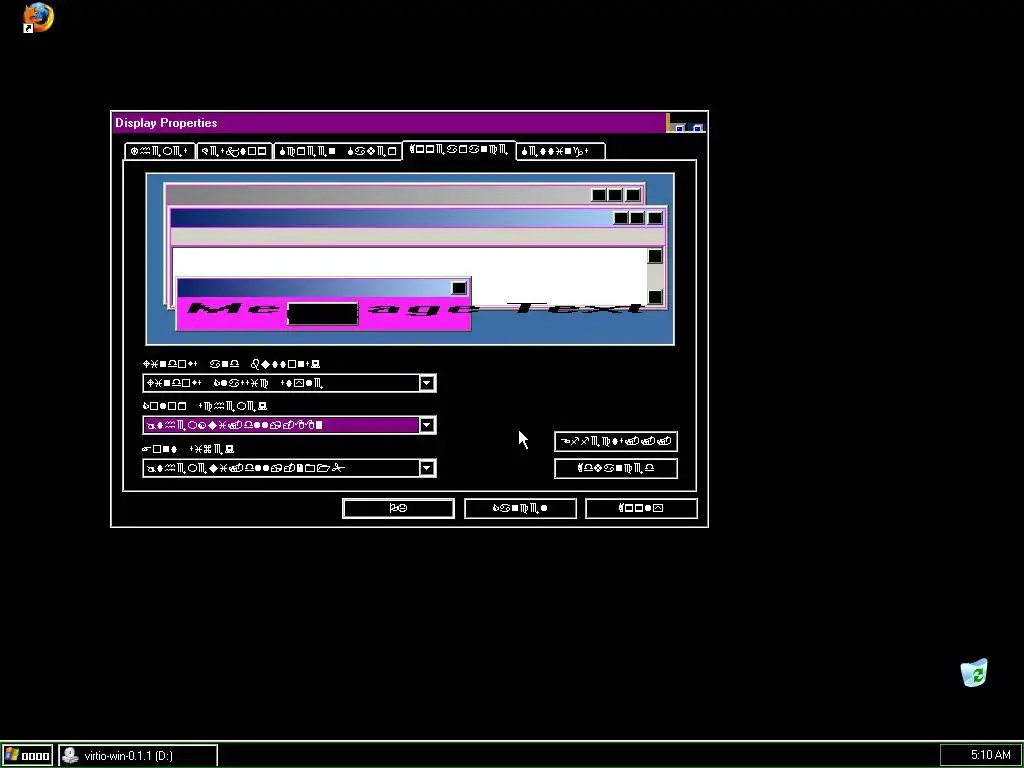Click the arrow of the Windows and buttons dropdown

(427, 383)
